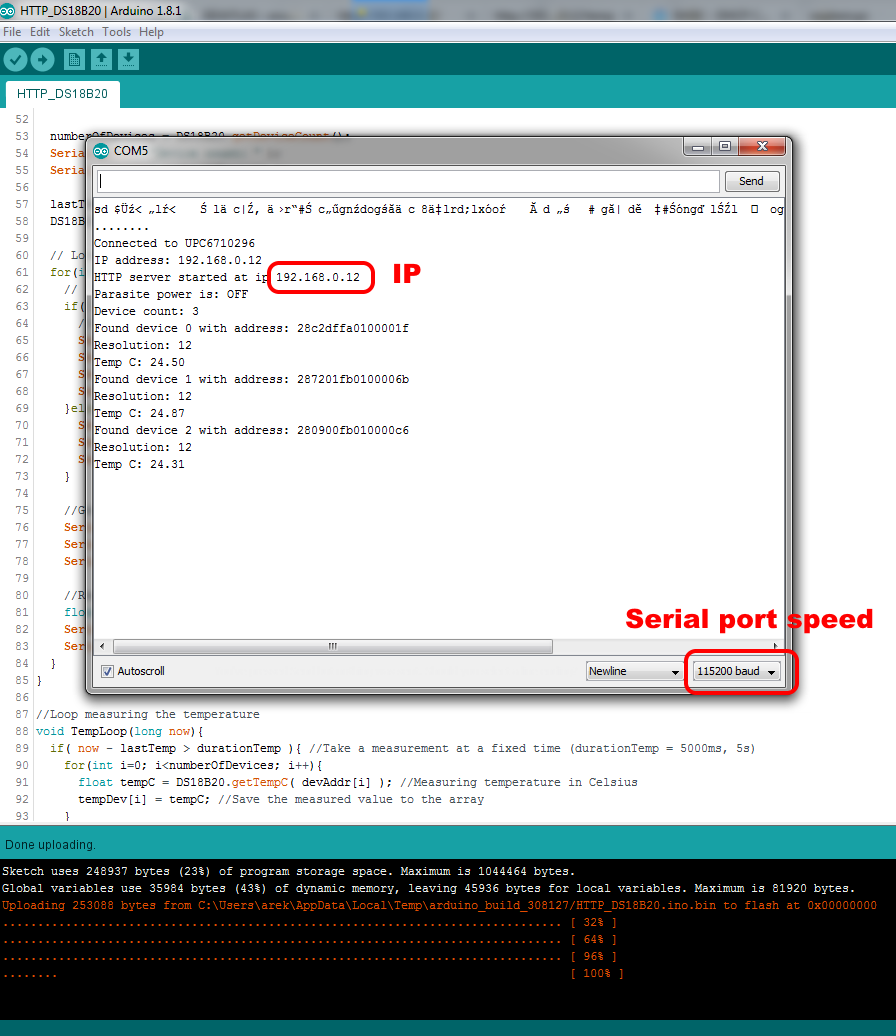Click the 'Device count: 3' line
Screen dimensions: 896x1036
146,311
